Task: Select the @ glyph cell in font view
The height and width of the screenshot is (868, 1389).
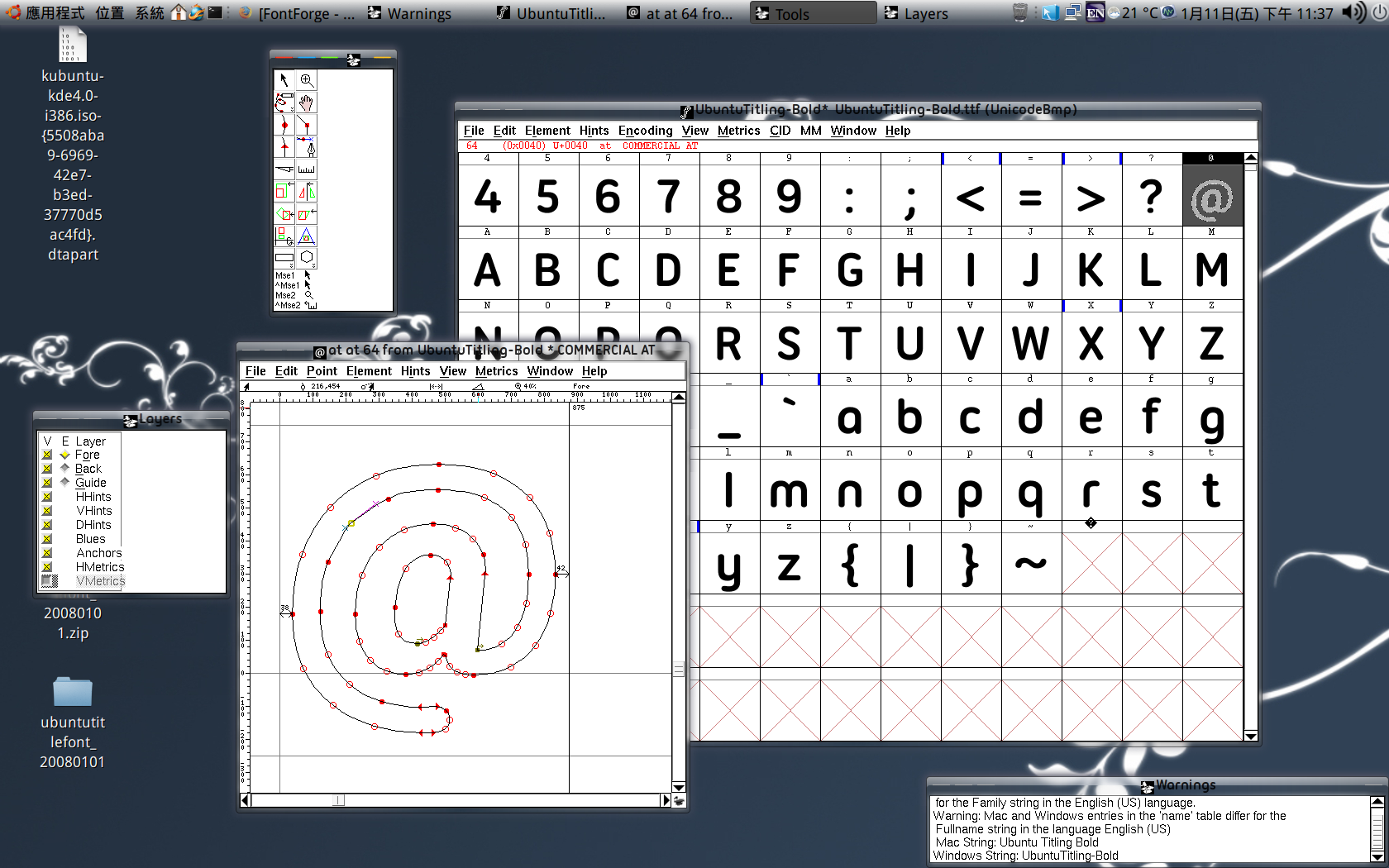Action: 1212,195
